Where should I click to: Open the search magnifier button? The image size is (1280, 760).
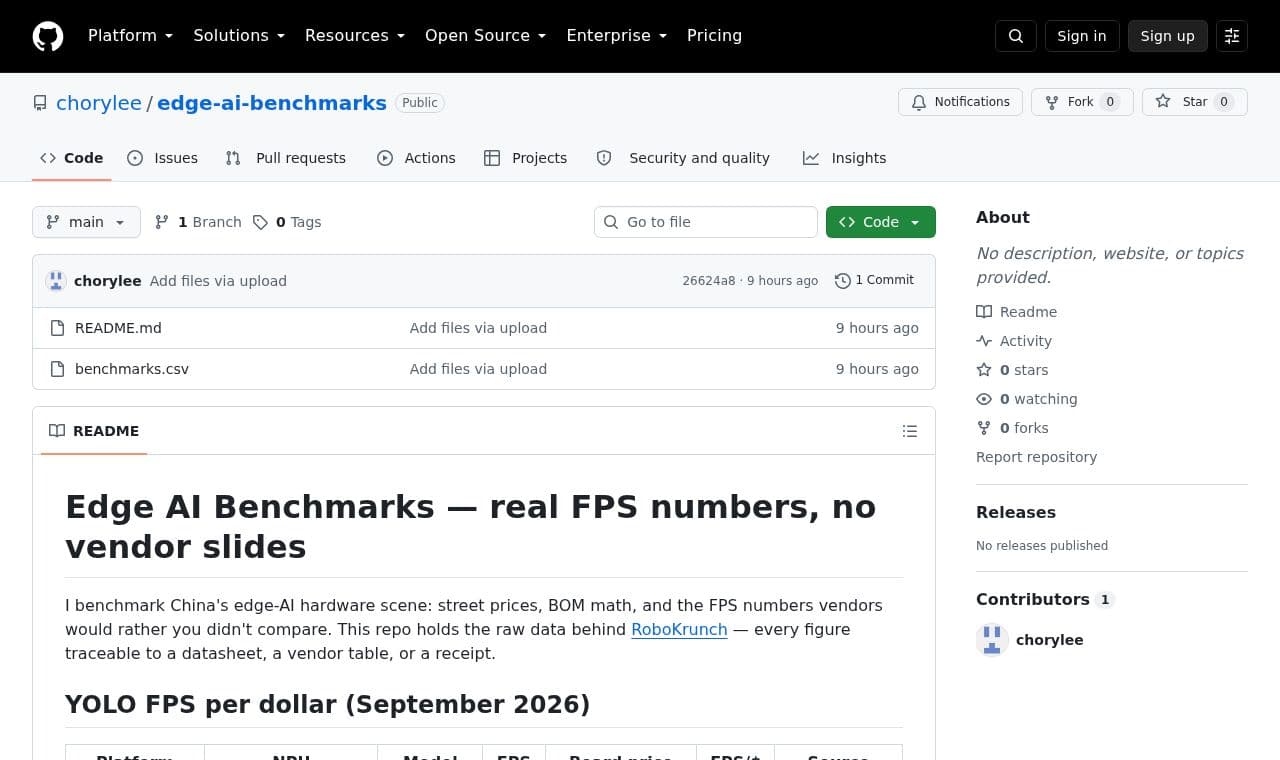click(1016, 36)
